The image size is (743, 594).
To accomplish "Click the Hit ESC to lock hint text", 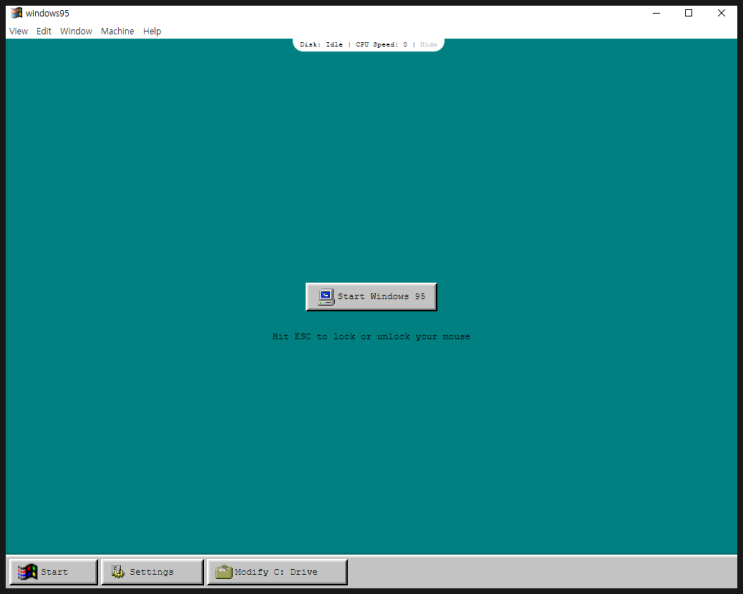I will pyautogui.click(x=371, y=337).
